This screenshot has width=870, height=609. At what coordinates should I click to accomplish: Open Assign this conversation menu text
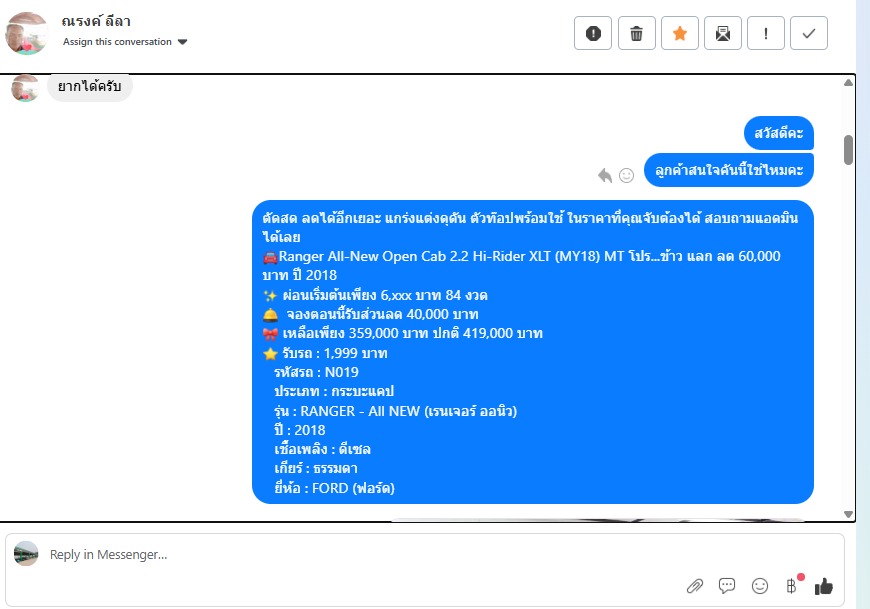(117, 42)
